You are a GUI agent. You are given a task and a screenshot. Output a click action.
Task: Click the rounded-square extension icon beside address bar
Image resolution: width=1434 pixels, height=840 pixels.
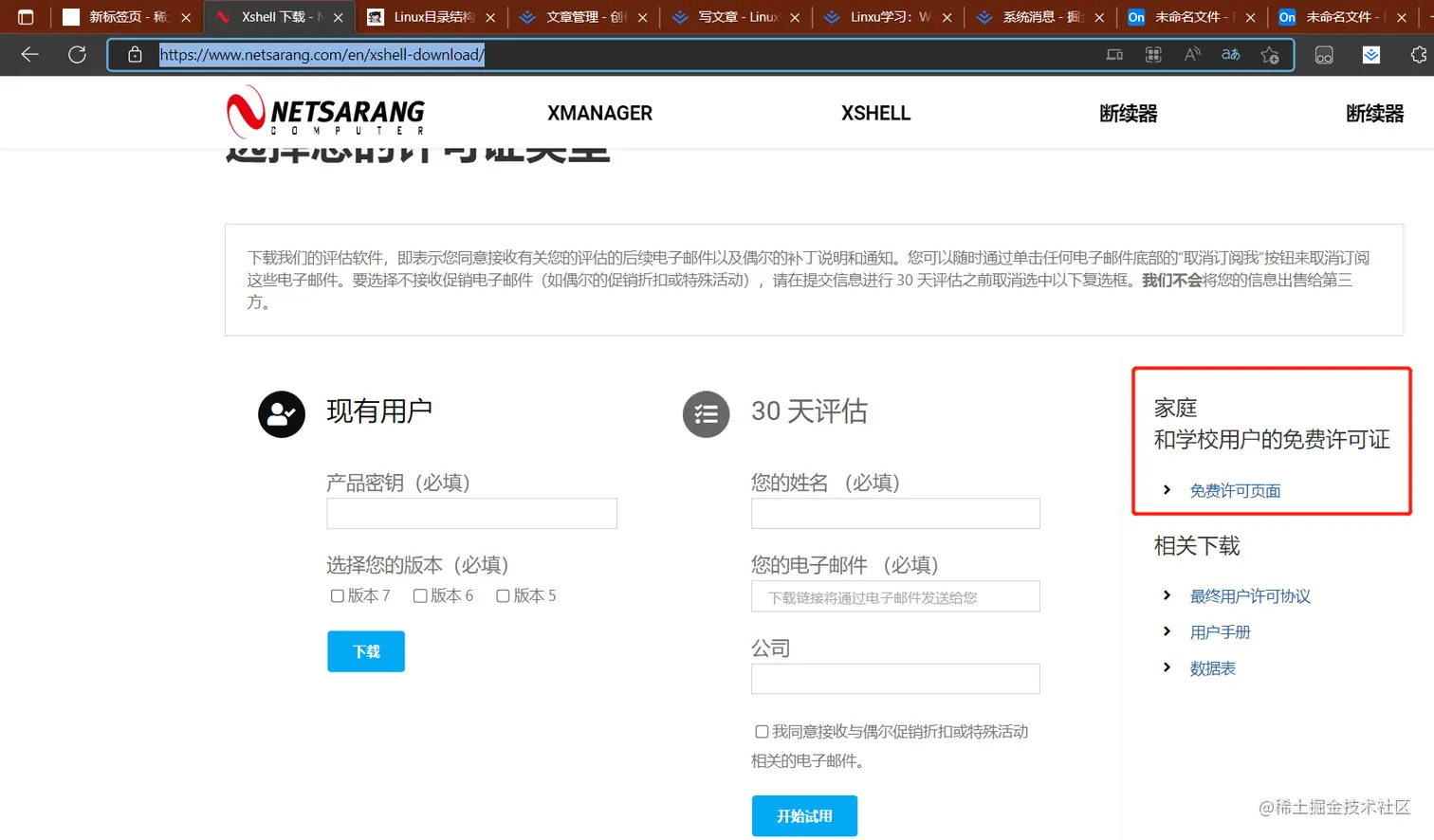pyautogui.click(x=1324, y=55)
